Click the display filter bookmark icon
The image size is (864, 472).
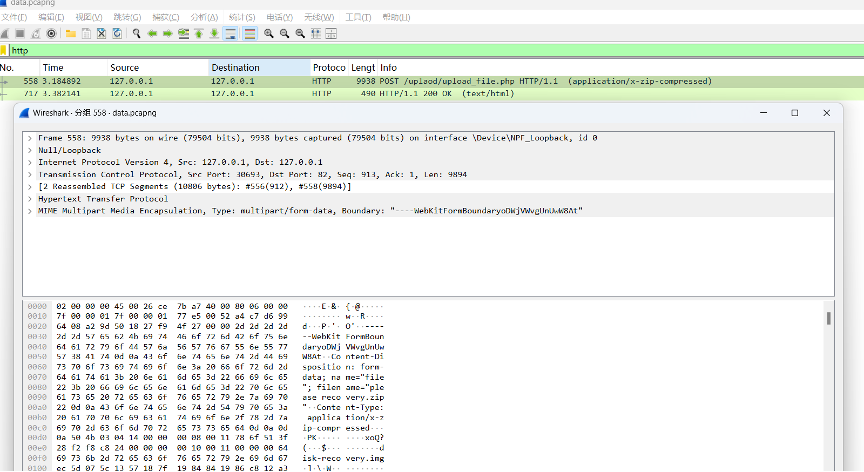pyautogui.click(x=3, y=51)
